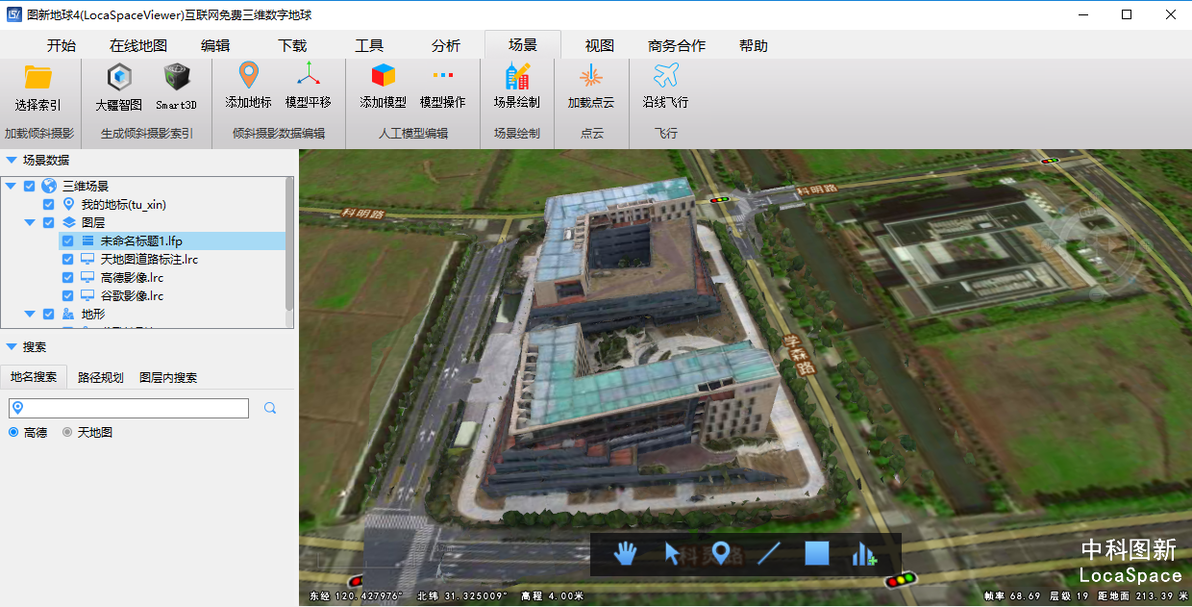This screenshot has width=1192, height=607.
Task: Open the 视图 ribbon tab
Action: pos(600,46)
